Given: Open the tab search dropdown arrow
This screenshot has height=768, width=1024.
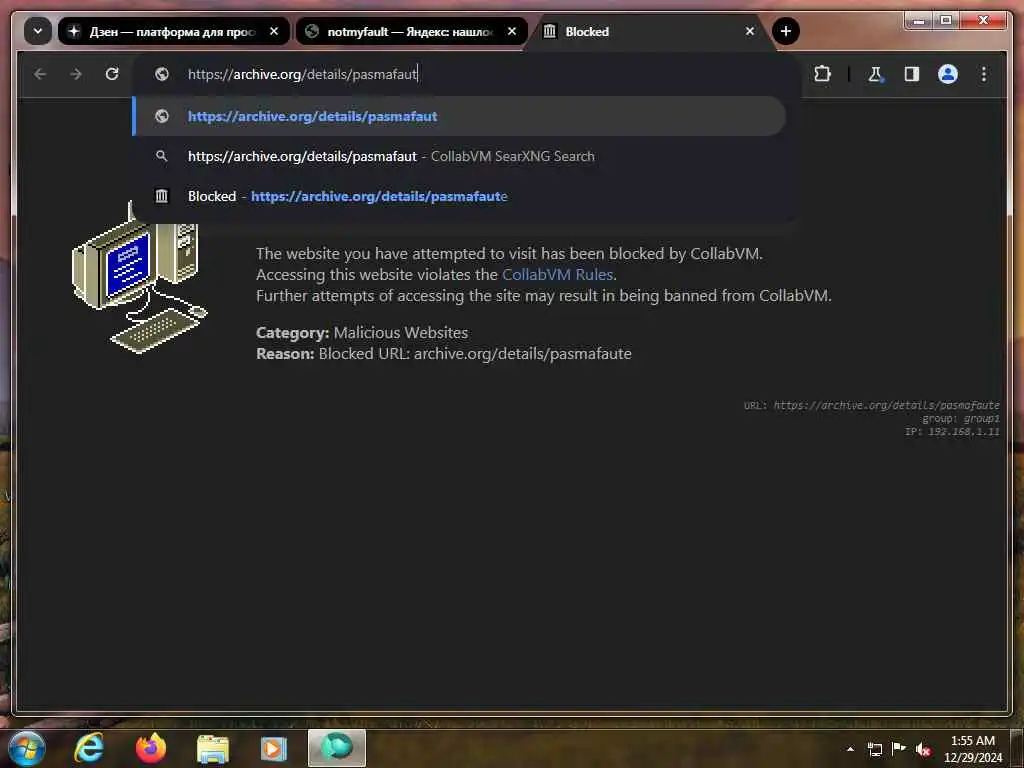Looking at the screenshot, I should pyautogui.click(x=38, y=31).
